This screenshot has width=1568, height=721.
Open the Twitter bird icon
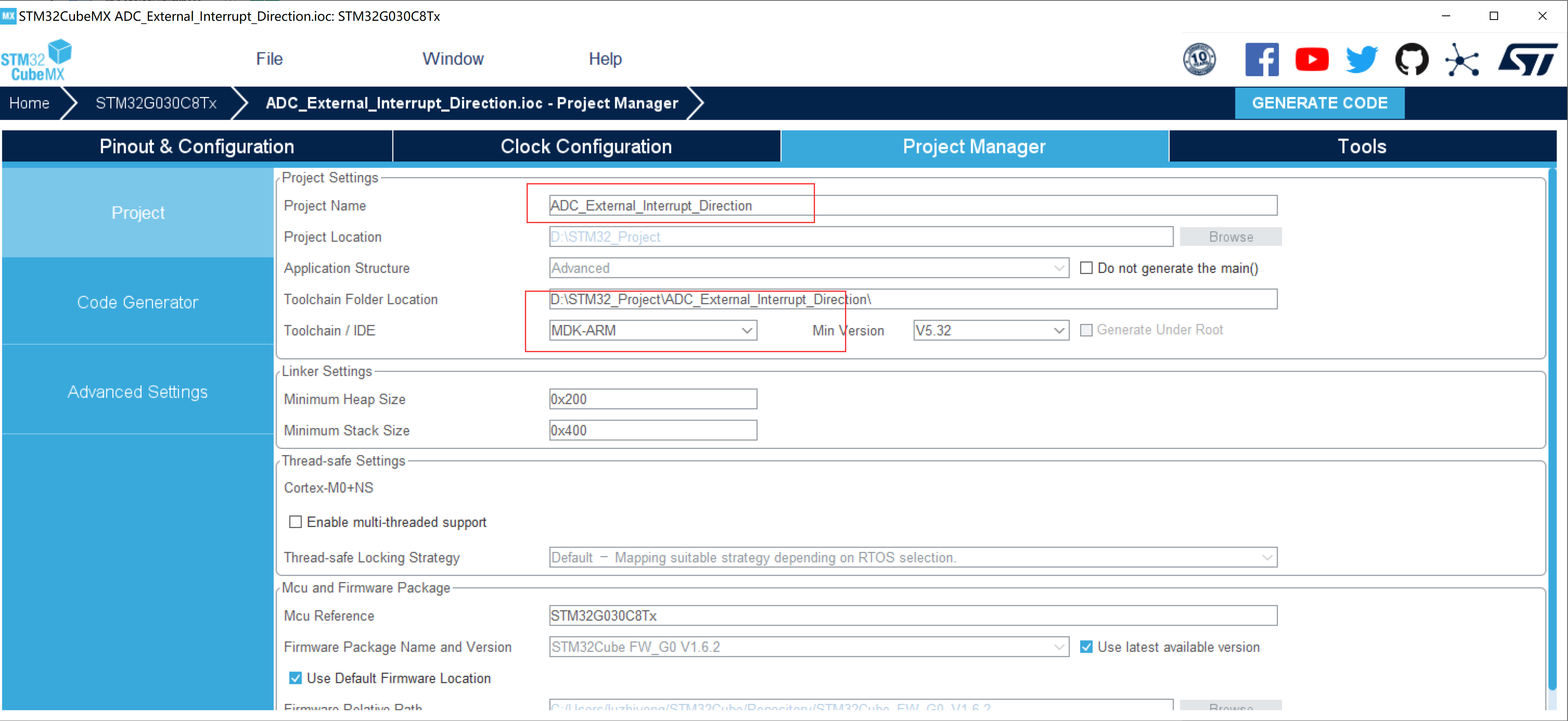point(1362,60)
